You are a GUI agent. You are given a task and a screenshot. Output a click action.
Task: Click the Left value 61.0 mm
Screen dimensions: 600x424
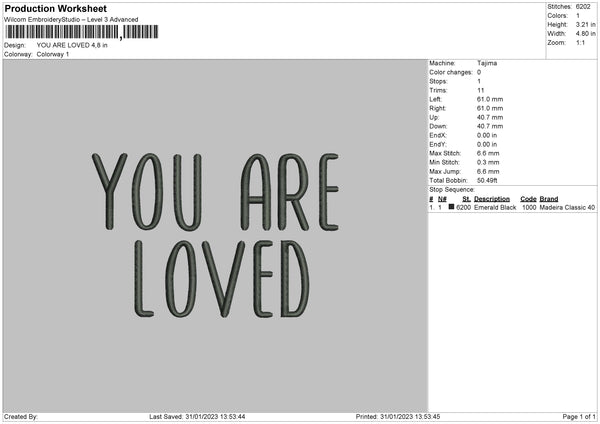click(490, 99)
